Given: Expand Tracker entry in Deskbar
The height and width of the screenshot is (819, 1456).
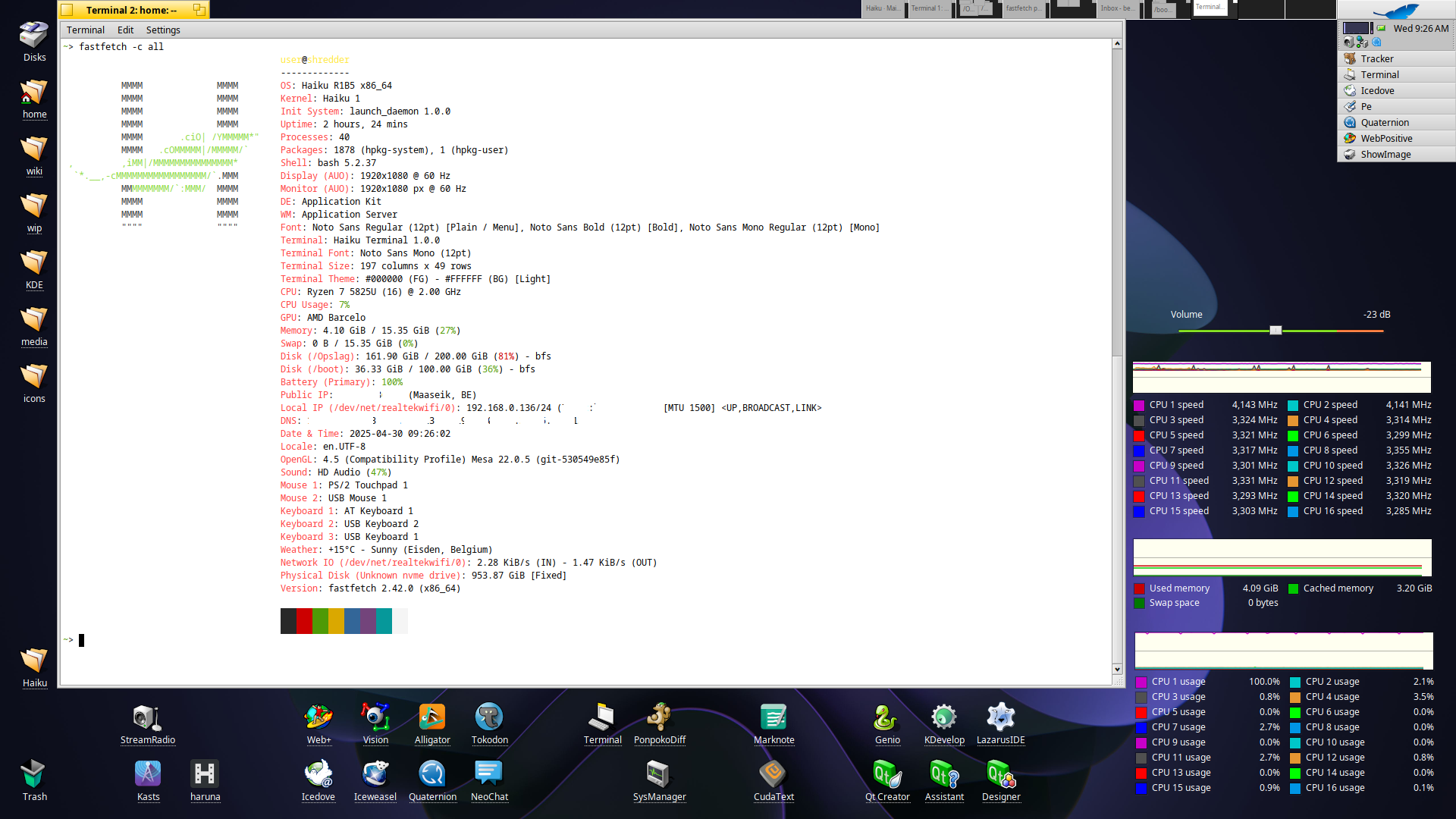Looking at the screenshot, I should (x=1376, y=58).
